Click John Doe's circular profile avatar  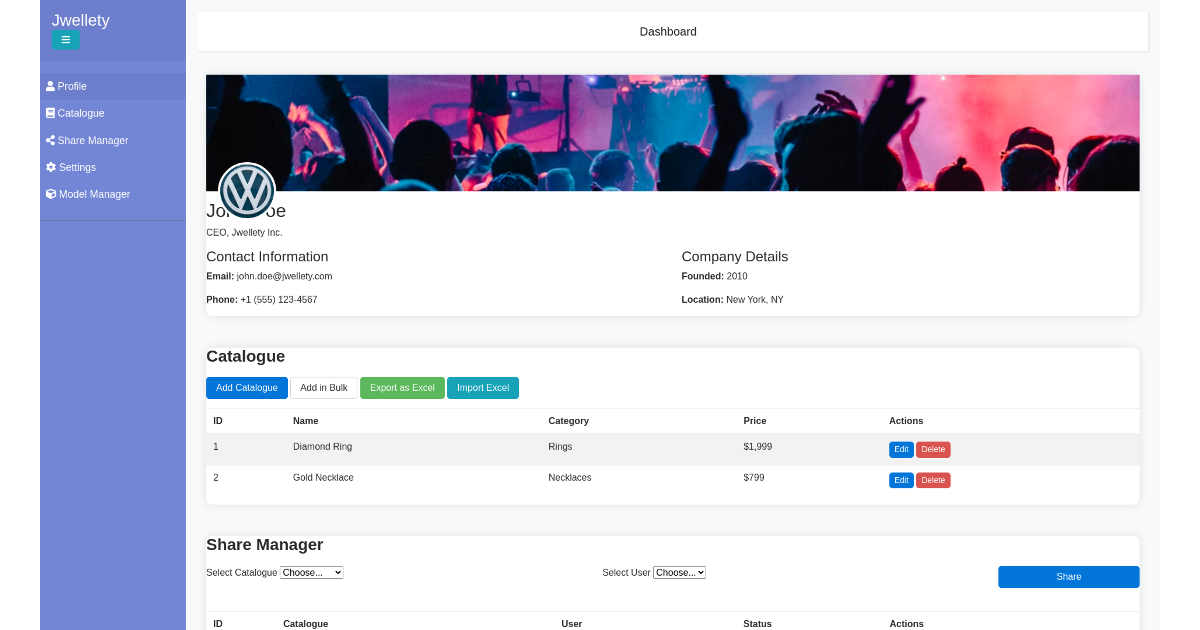247,190
